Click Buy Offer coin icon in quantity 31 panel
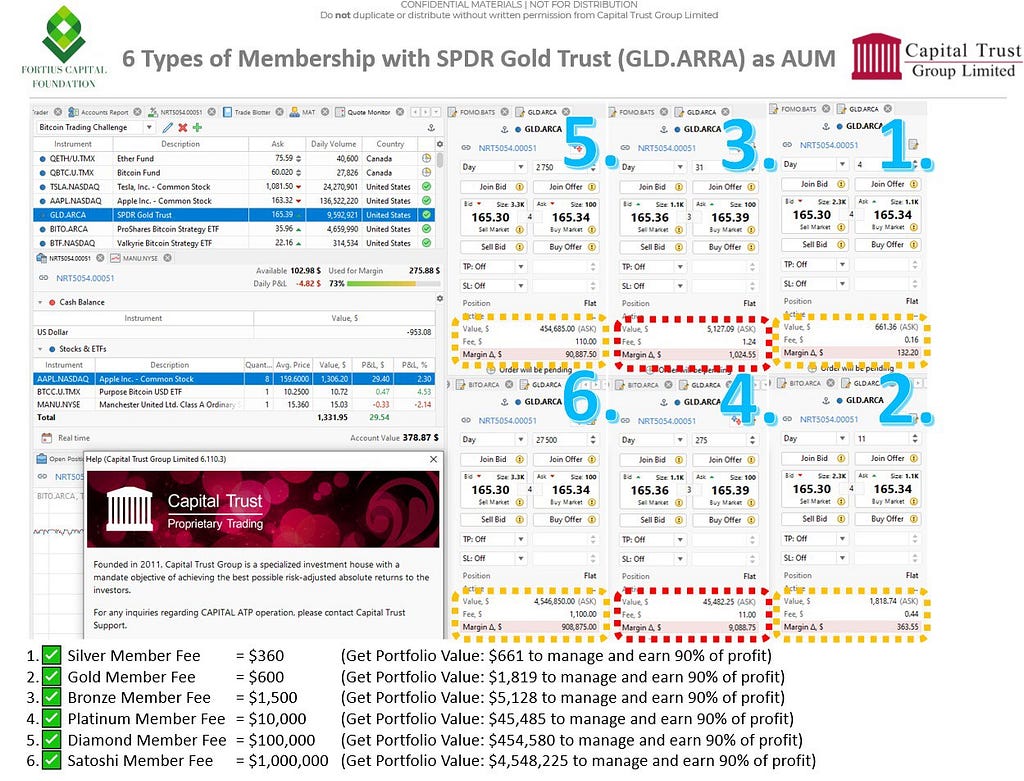Image resolution: width=1024 pixels, height=781 pixels. click(752, 247)
